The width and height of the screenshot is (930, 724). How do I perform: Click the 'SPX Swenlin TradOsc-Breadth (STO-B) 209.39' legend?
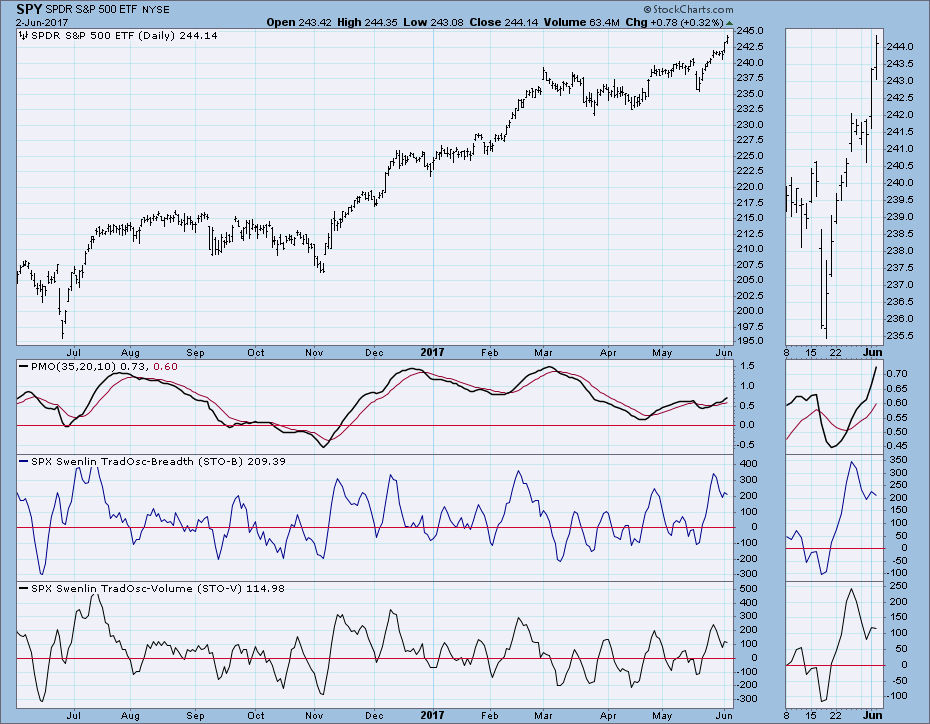pyautogui.click(x=158, y=461)
